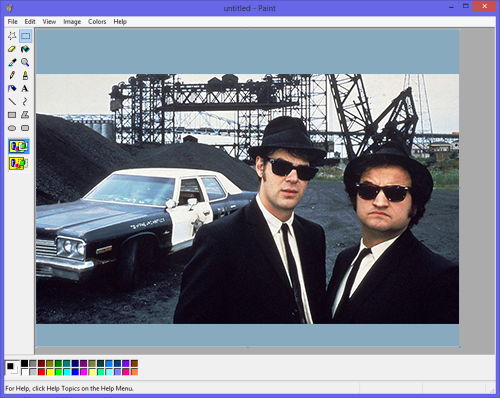Viewport: 500px width, 398px height.
Task: Select the teal color swatch
Action: point(67,363)
